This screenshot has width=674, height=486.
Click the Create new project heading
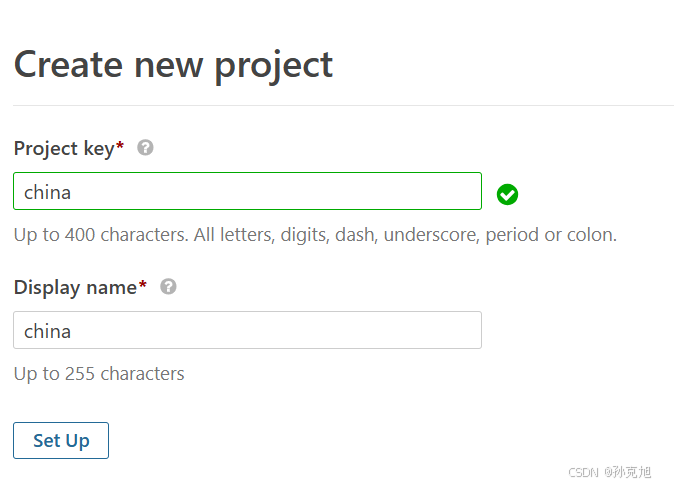173,66
